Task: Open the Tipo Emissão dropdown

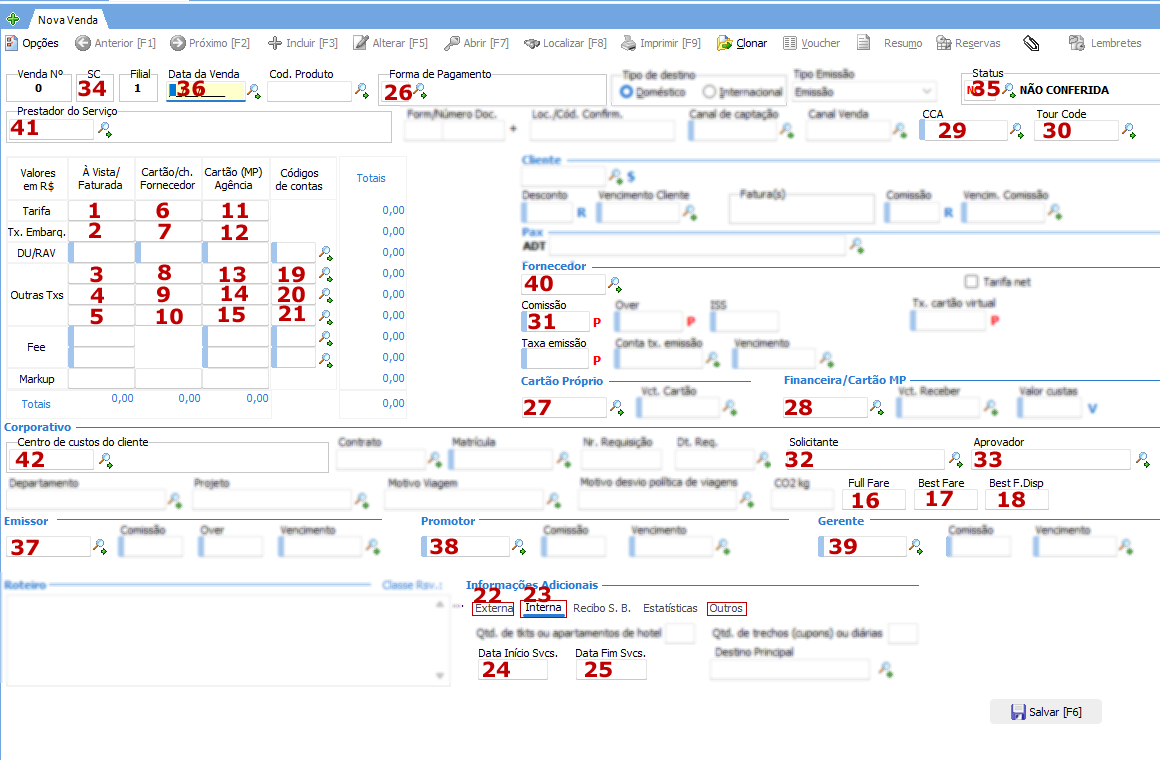Action: pyautogui.click(x=863, y=92)
